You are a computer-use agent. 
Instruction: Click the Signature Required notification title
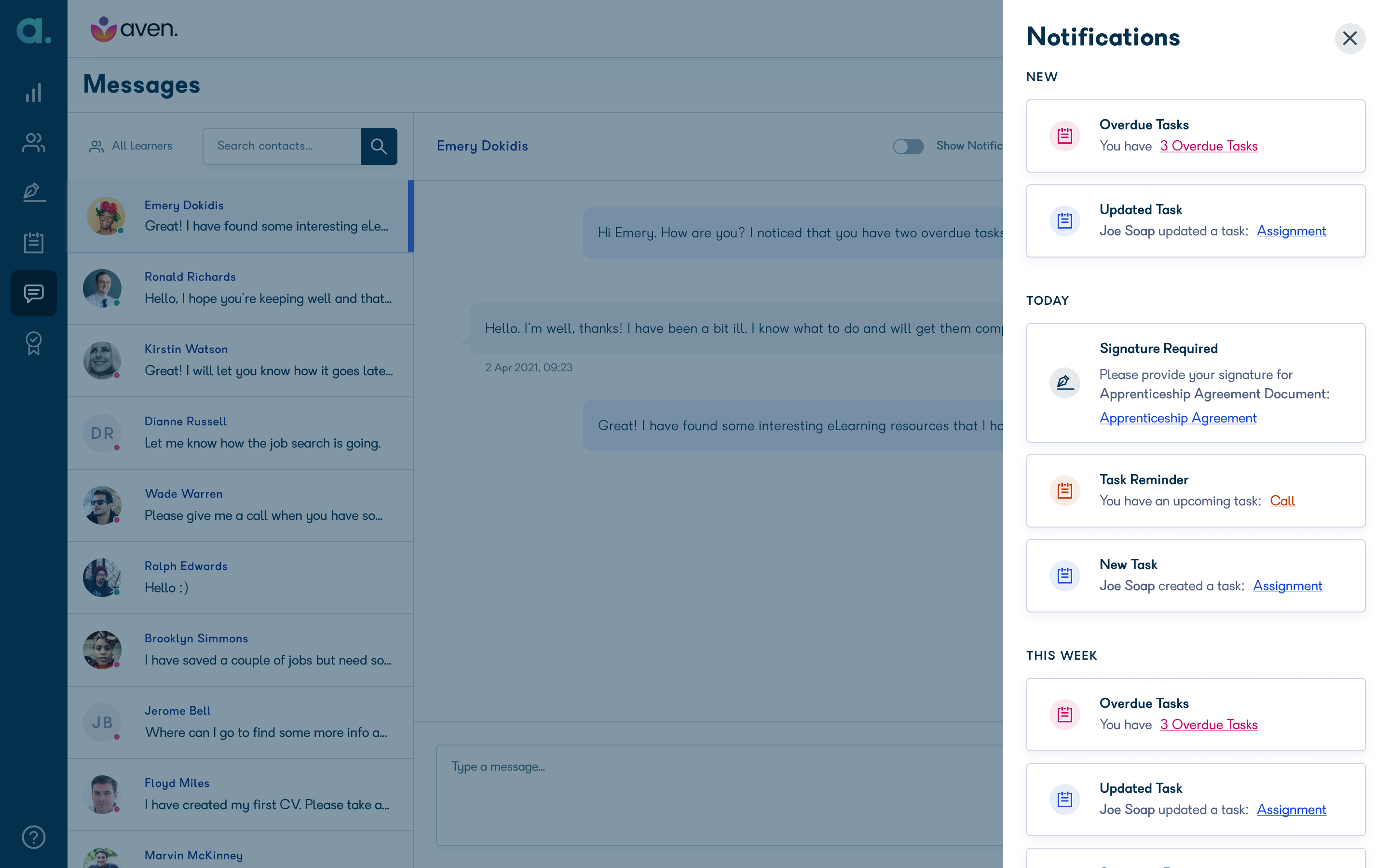coord(1158,349)
